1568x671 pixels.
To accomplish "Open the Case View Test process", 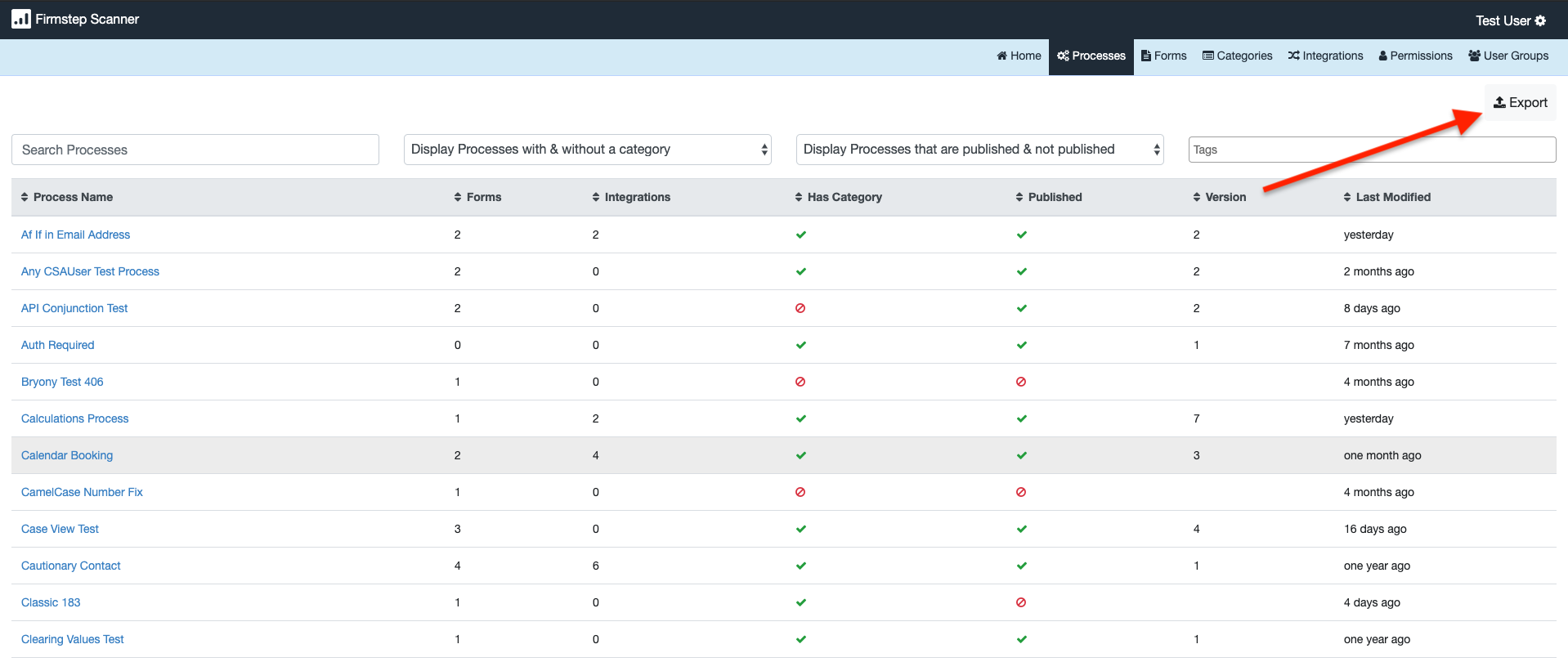I will (x=60, y=529).
